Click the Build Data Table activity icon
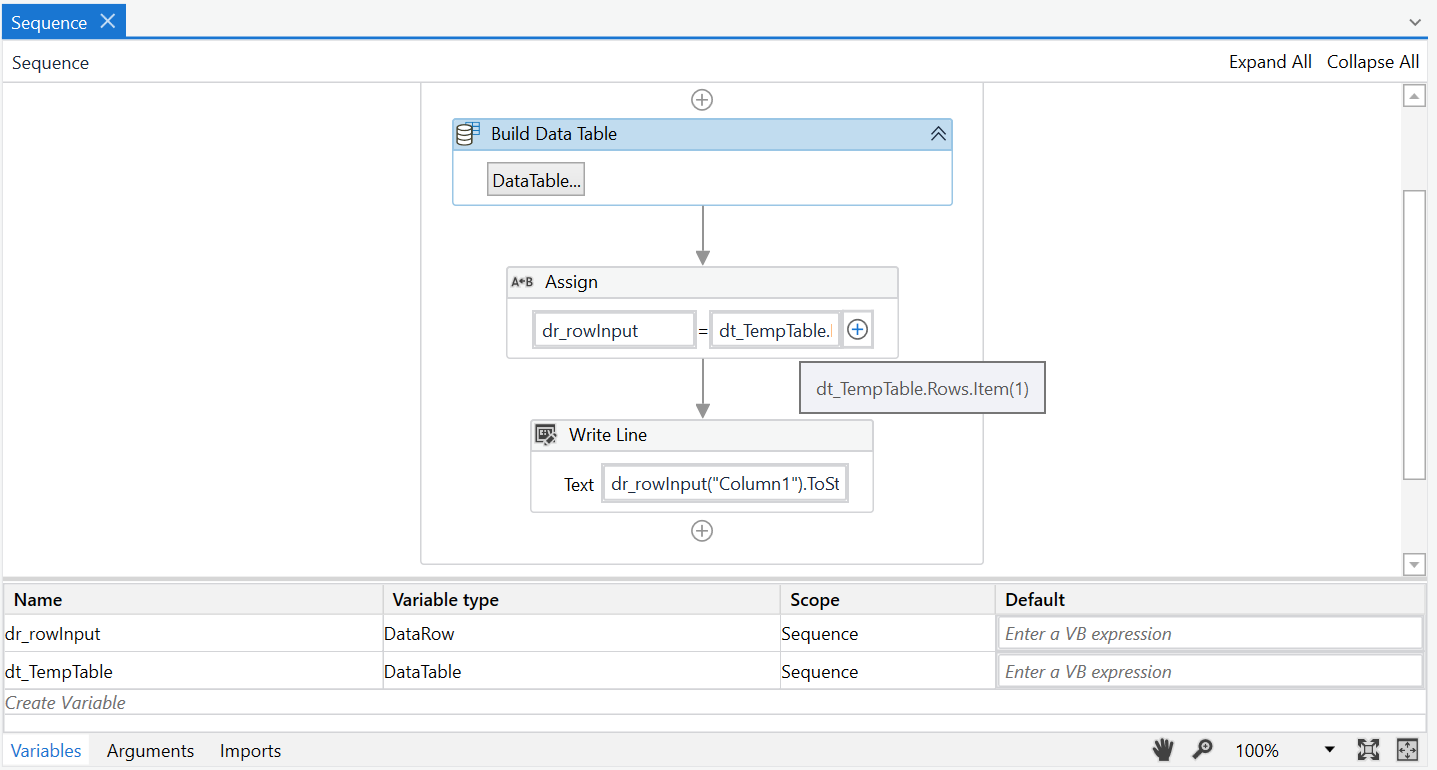Image resolution: width=1437 pixels, height=770 pixels. click(x=467, y=133)
